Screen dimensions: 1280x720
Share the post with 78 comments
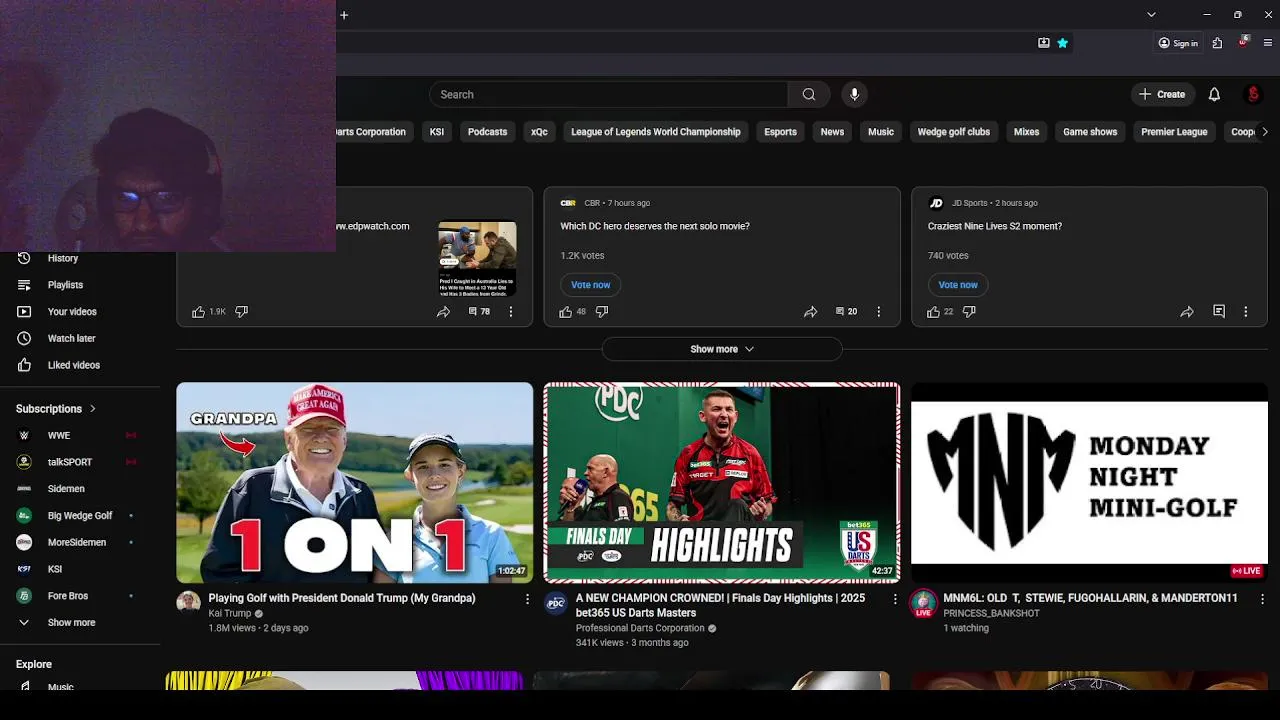point(443,312)
